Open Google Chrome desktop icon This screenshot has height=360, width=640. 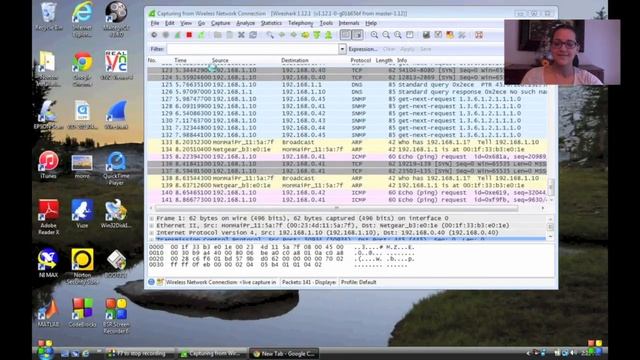pos(82,69)
